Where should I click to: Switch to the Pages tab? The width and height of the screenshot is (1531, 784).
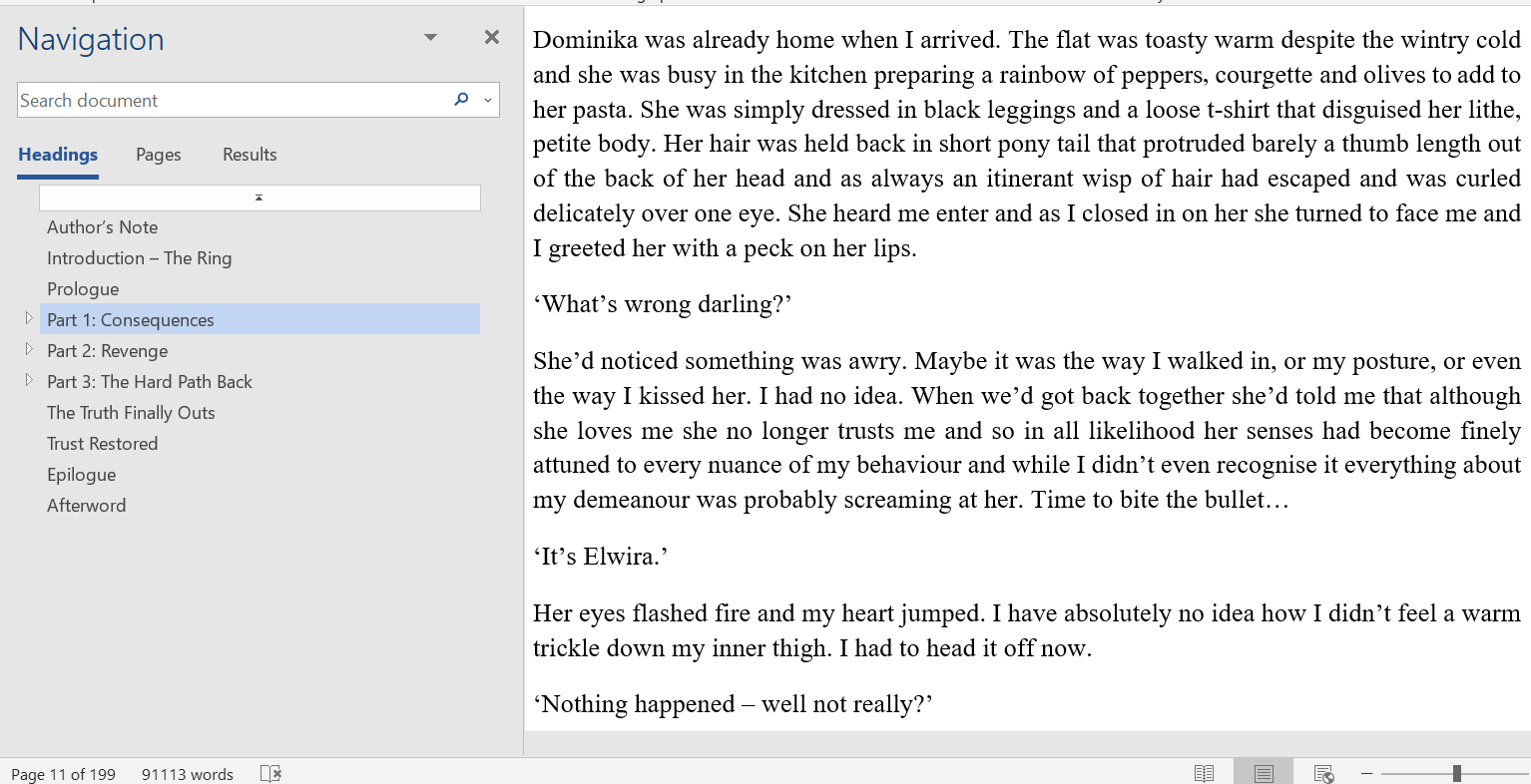159,155
